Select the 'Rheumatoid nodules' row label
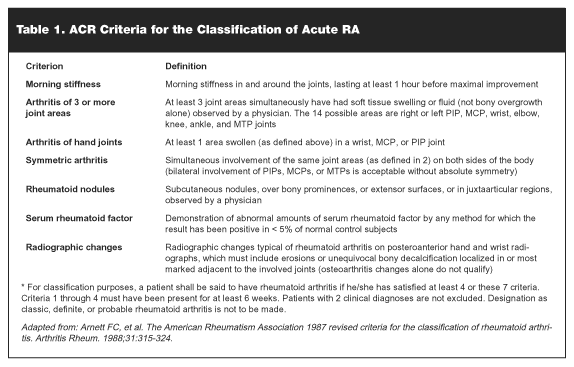This screenshot has height=367, width=574. 70,189
